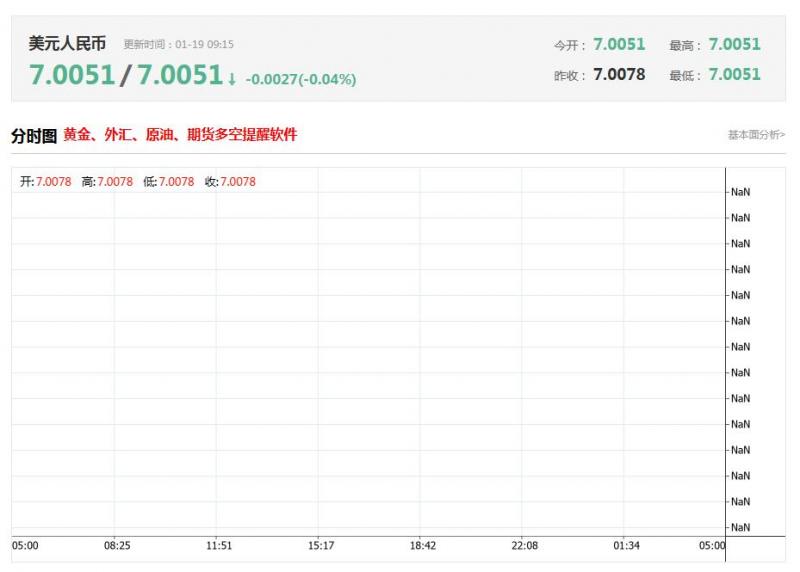Click the 15:17 time axis marker
The height and width of the screenshot is (572, 800).
pos(321,546)
